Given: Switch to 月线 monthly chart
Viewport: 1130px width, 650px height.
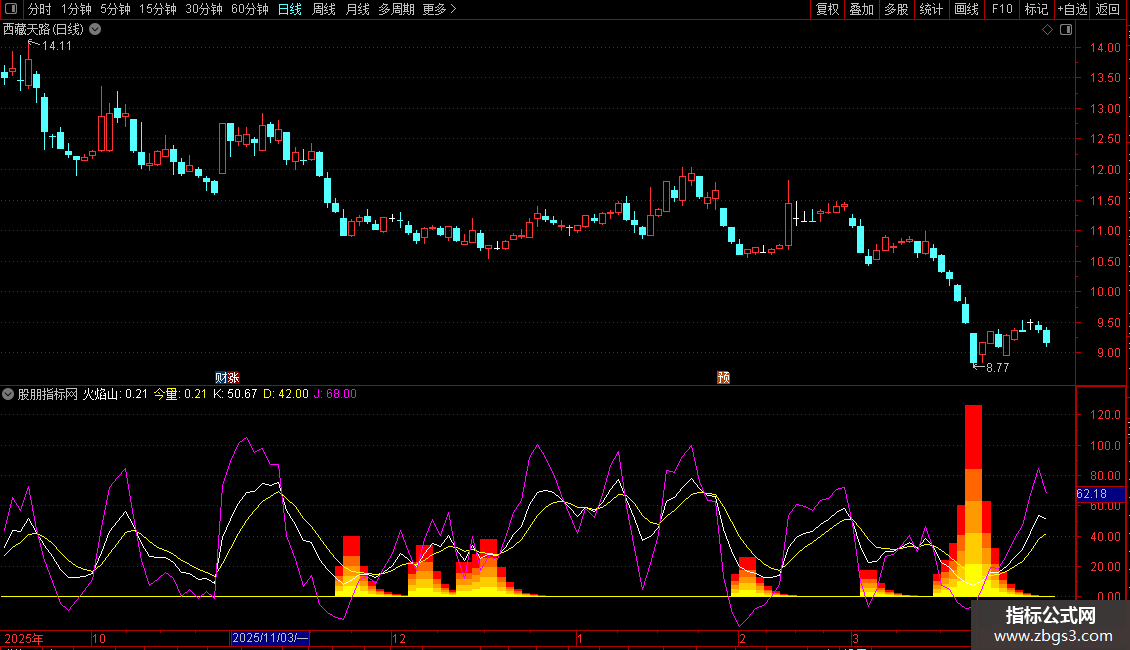Looking at the screenshot, I should [357, 9].
